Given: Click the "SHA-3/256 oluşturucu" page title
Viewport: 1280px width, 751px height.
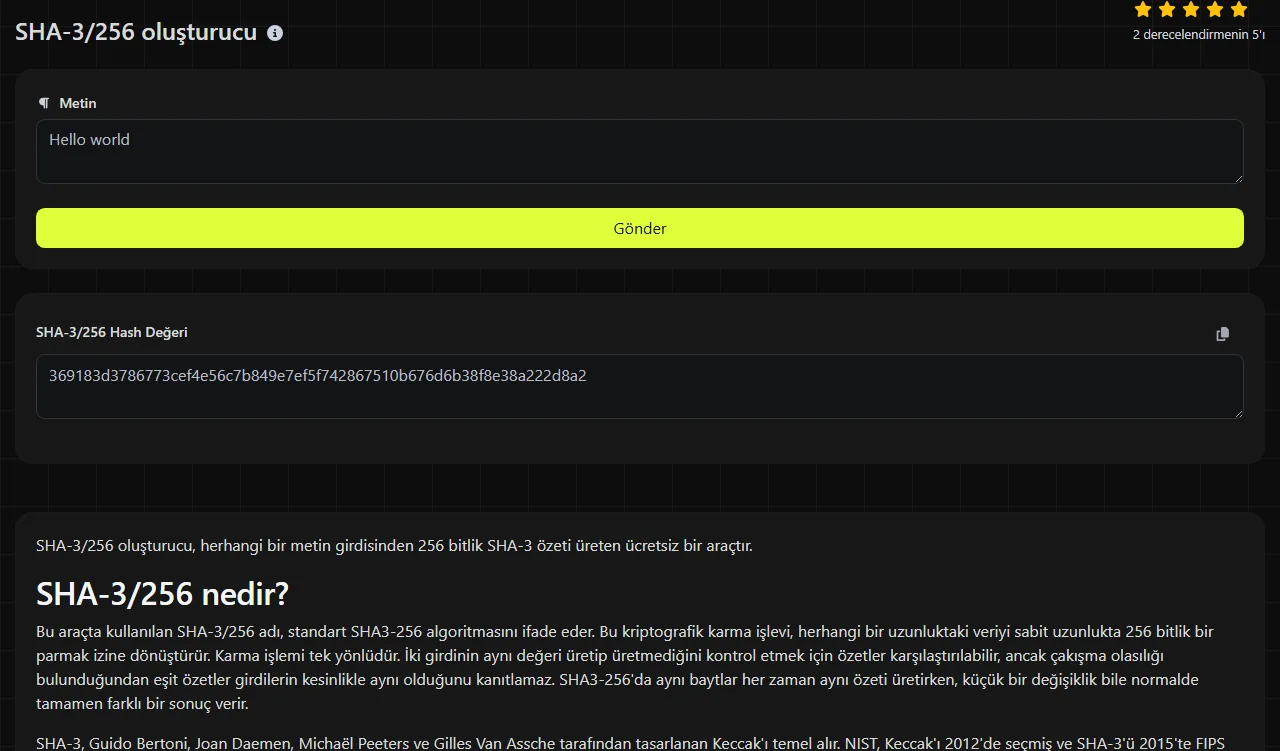Looking at the screenshot, I should 136,32.
